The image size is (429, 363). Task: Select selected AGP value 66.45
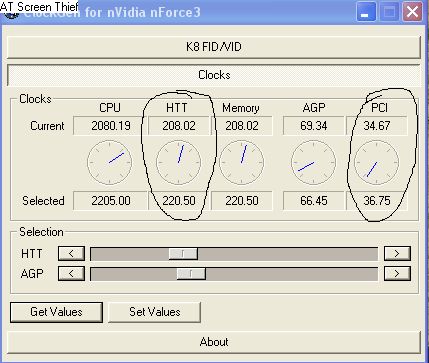tap(313, 201)
